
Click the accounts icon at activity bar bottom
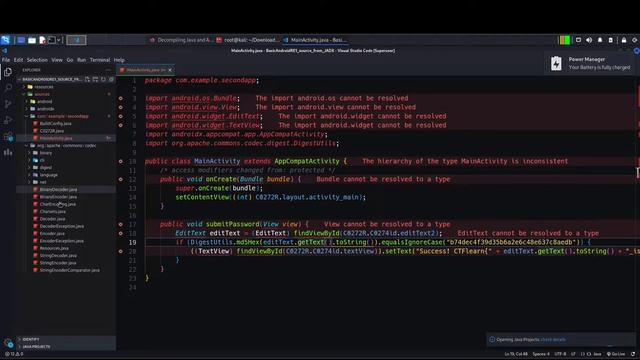8,343
